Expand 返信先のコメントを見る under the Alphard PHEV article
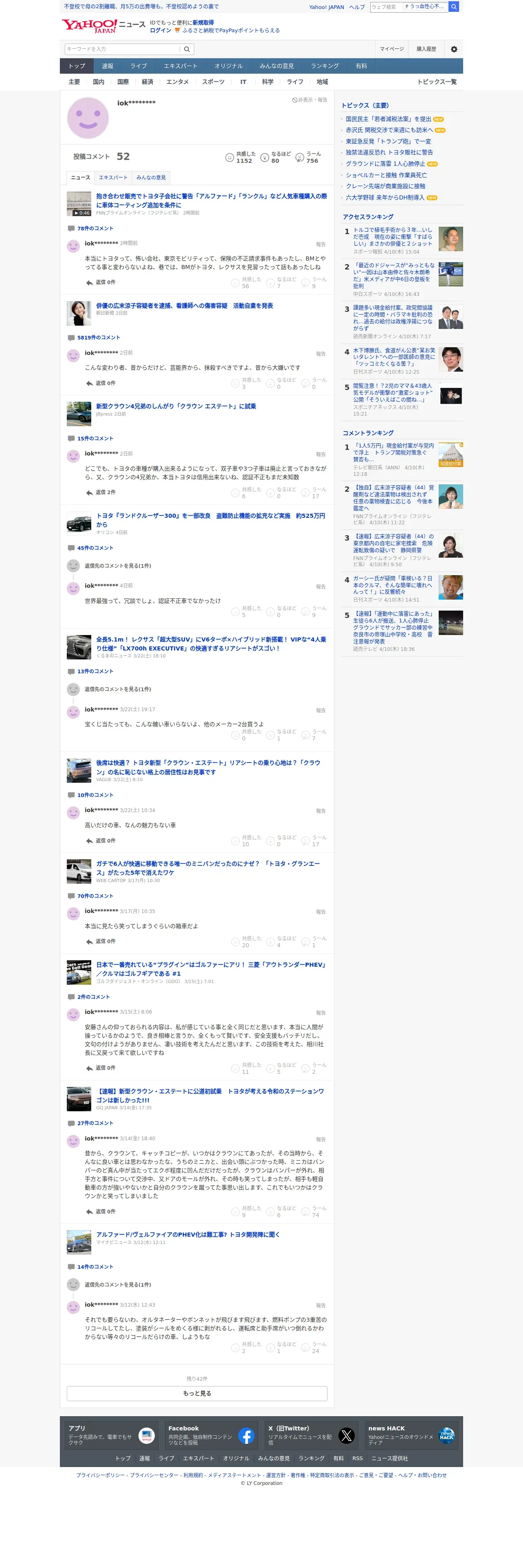523x1568 pixels. tap(117, 1284)
